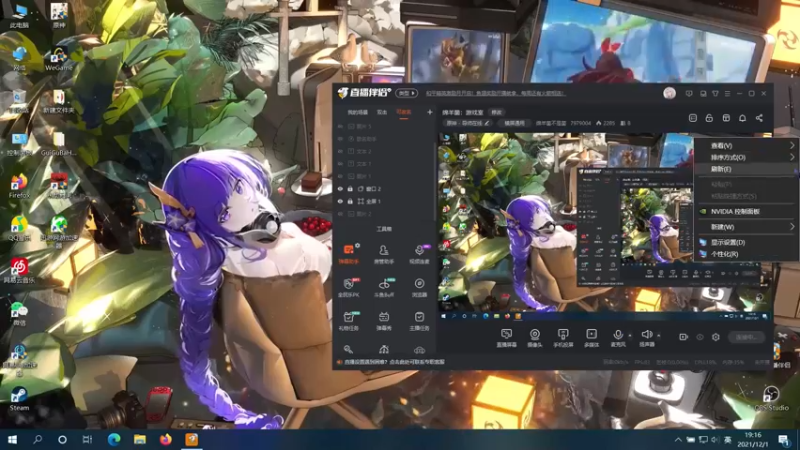Open speaker volume dropdown arrow
Screen dimensions: 800x450
tap(659, 335)
